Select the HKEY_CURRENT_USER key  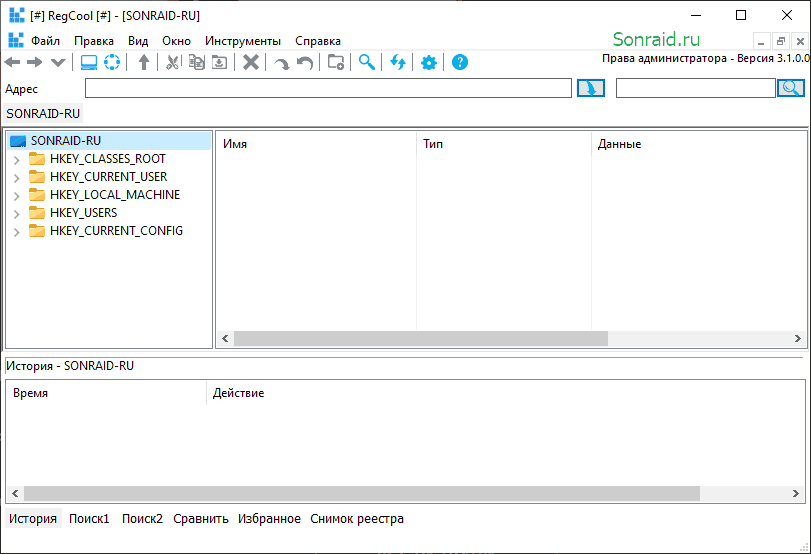(x=109, y=177)
